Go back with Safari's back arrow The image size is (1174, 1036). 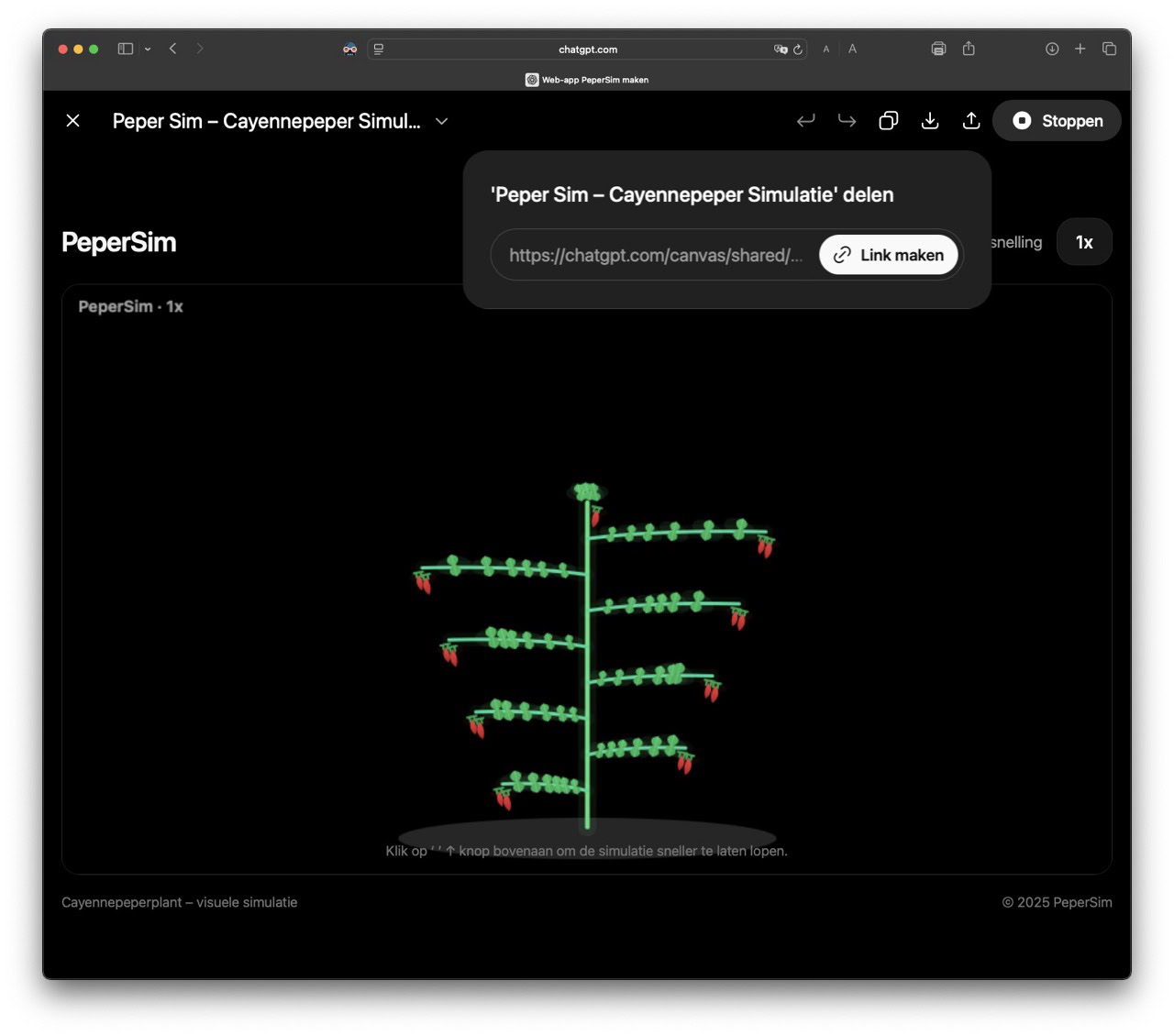coord(173,49)
